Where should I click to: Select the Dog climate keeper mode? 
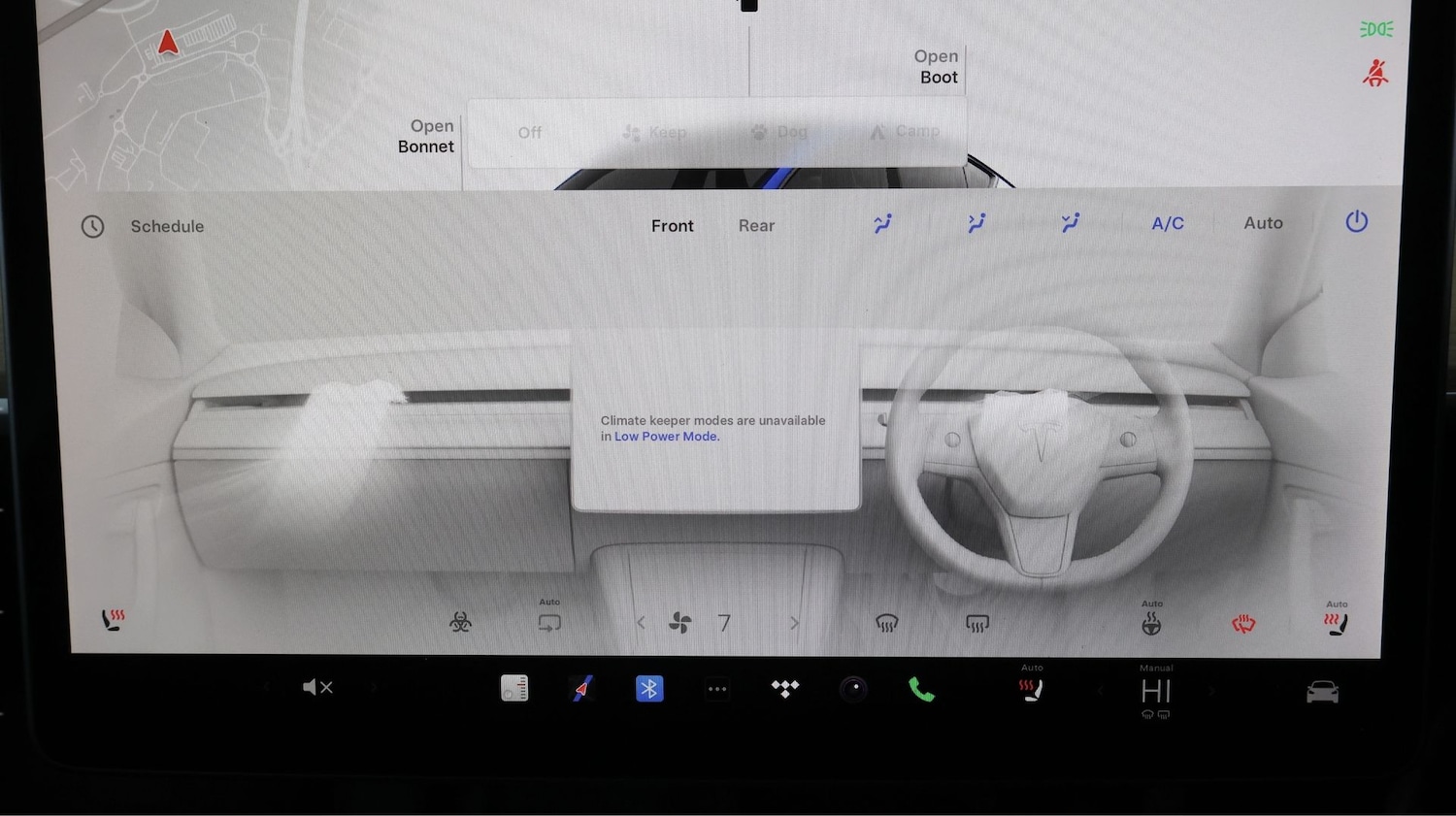pos(779,131)
